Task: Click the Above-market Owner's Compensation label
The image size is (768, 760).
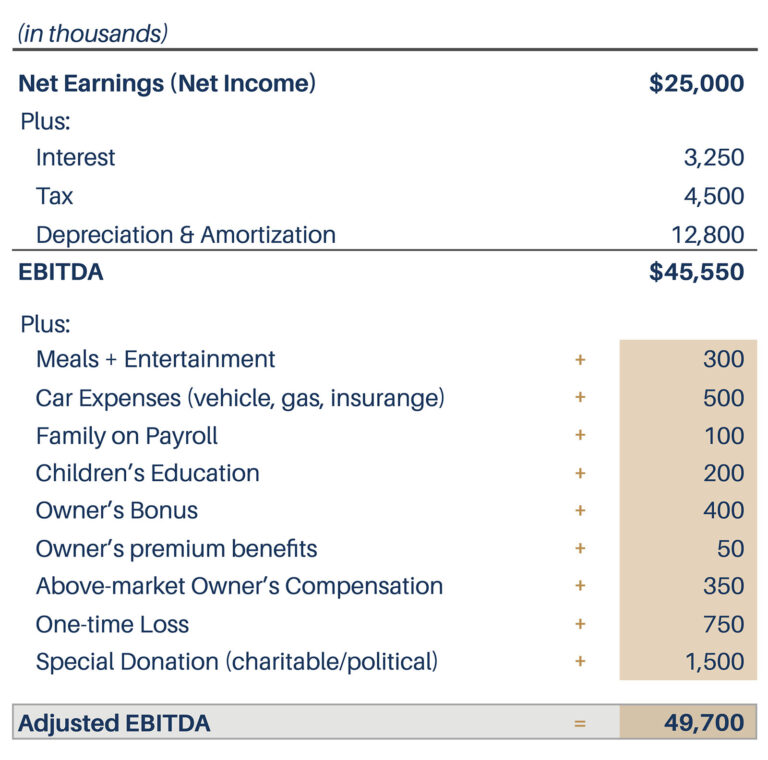Action: click(239, 587)
